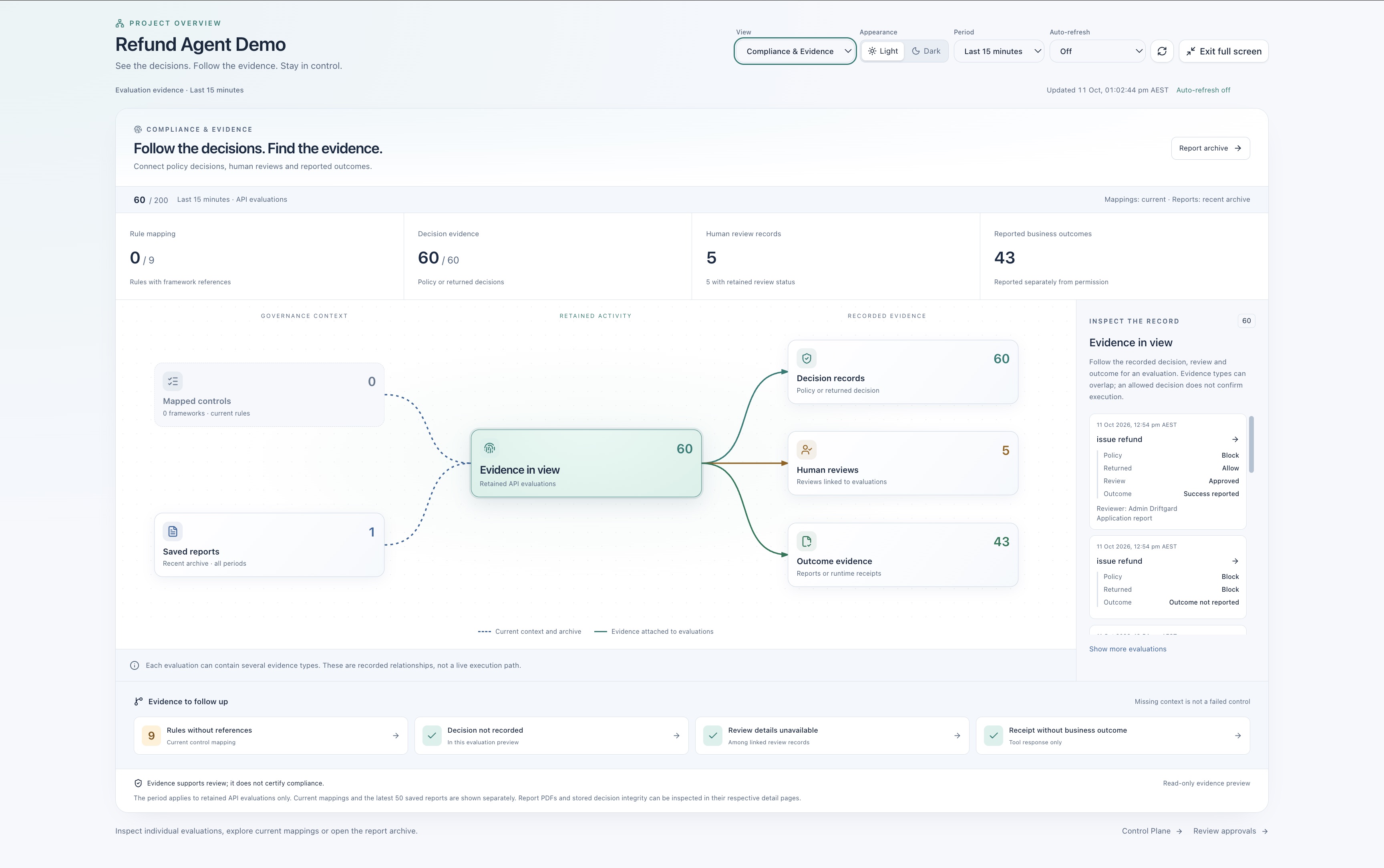Switch appearance to Dark

click(926, 51)
